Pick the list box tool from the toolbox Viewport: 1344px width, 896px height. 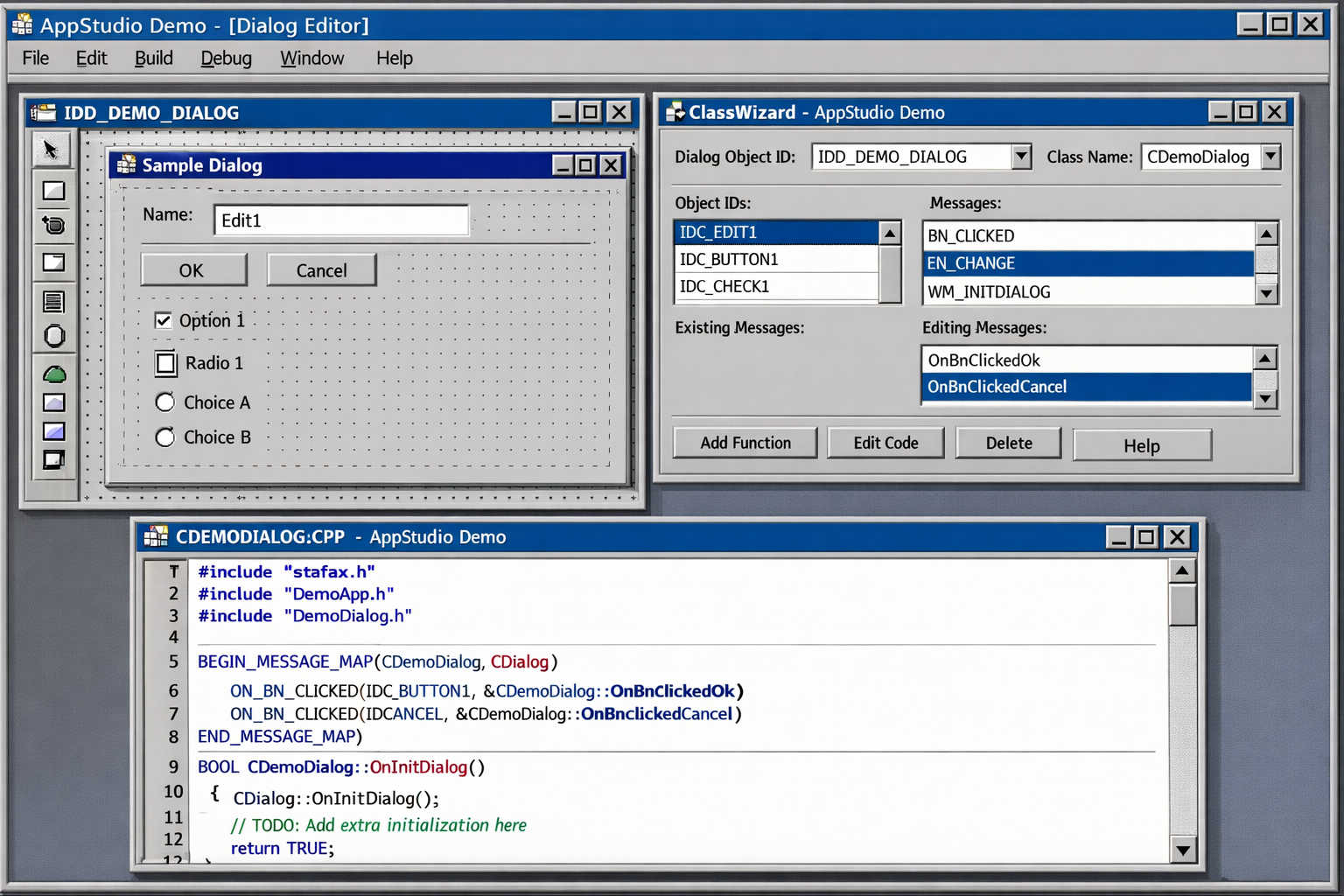pyautogui.click(x=52, y=301)
